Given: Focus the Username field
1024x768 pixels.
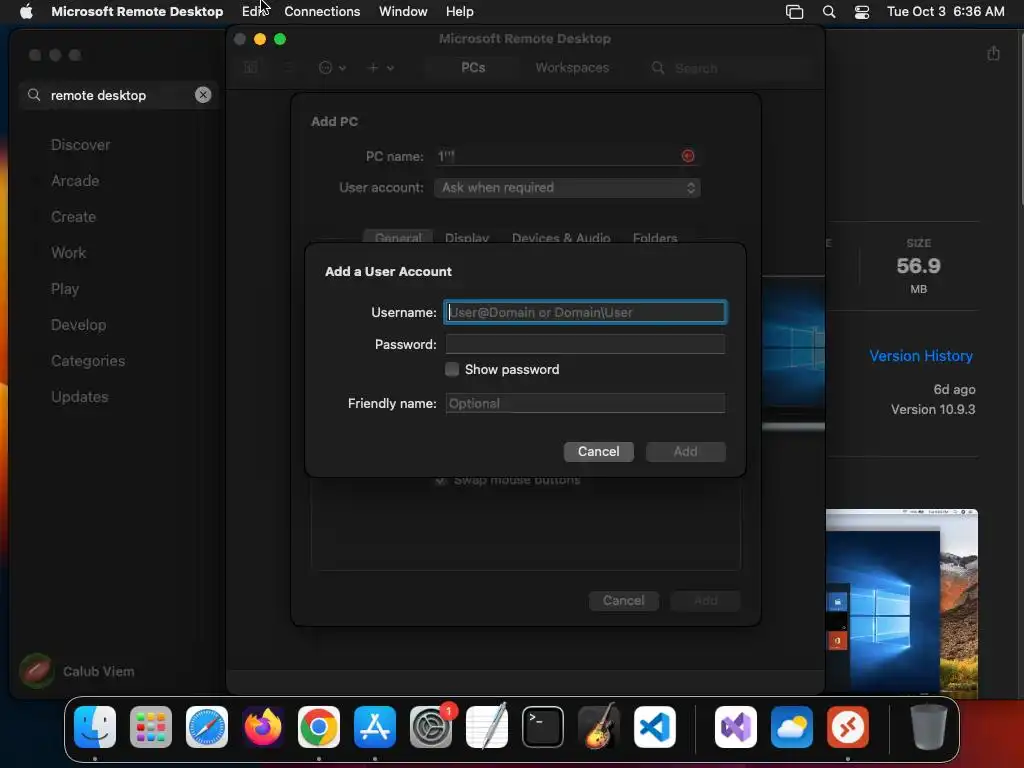Looking at the screenshot, I should pyautogui.click(x=585, y=312).
